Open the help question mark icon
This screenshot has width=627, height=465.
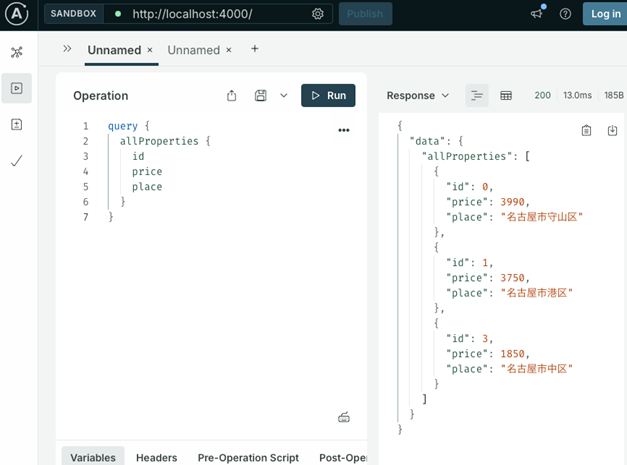(x=565, y=14)
